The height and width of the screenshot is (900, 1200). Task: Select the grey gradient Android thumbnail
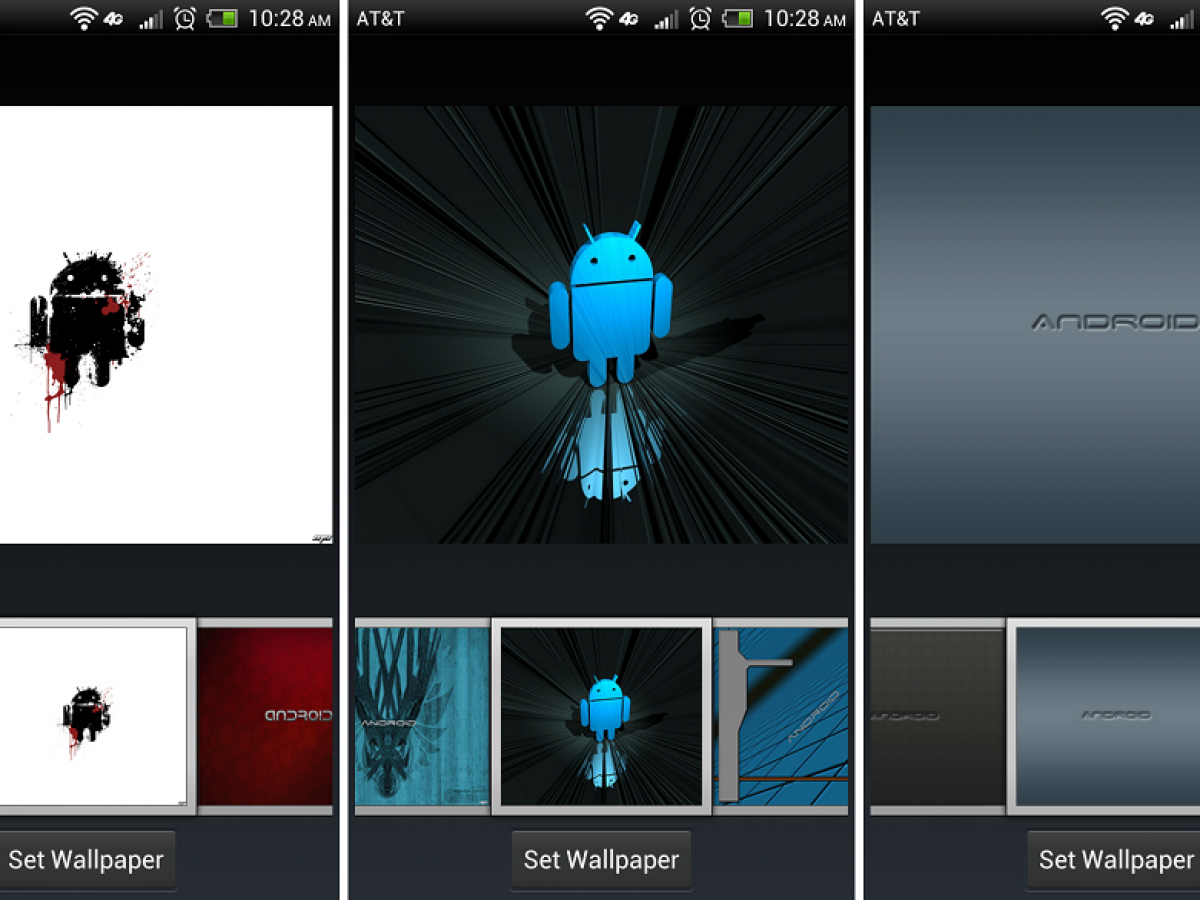point(1104,716)
